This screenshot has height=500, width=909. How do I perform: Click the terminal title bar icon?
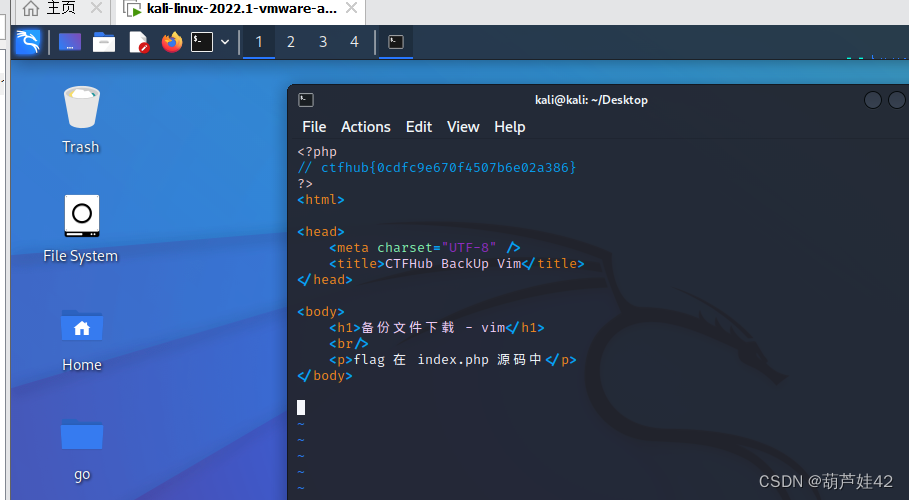click(x=306, y=100)
